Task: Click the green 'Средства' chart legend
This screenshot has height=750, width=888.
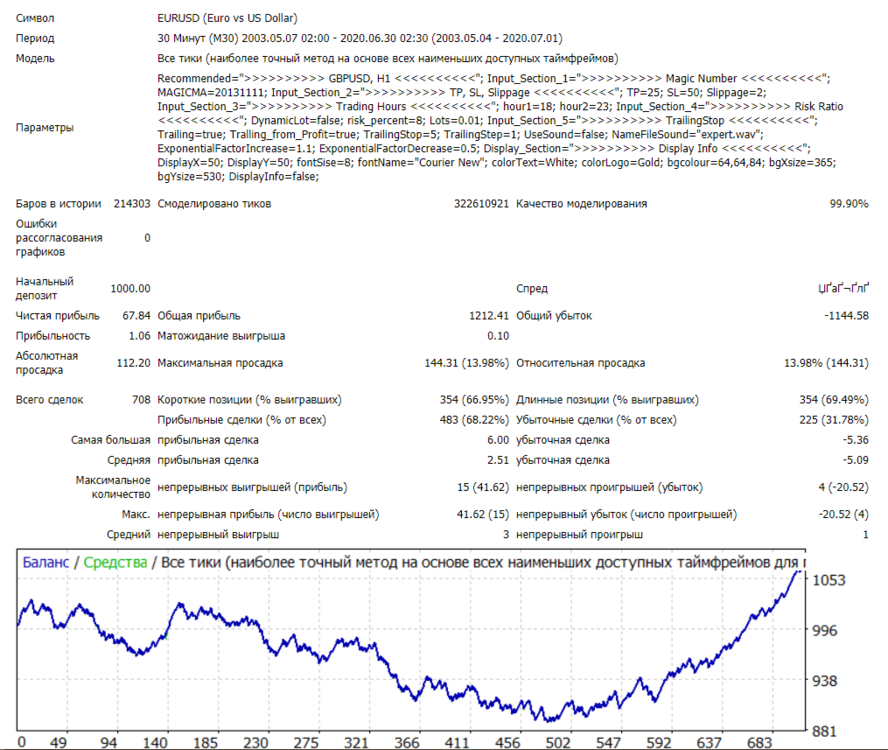Action: (116, 562)
